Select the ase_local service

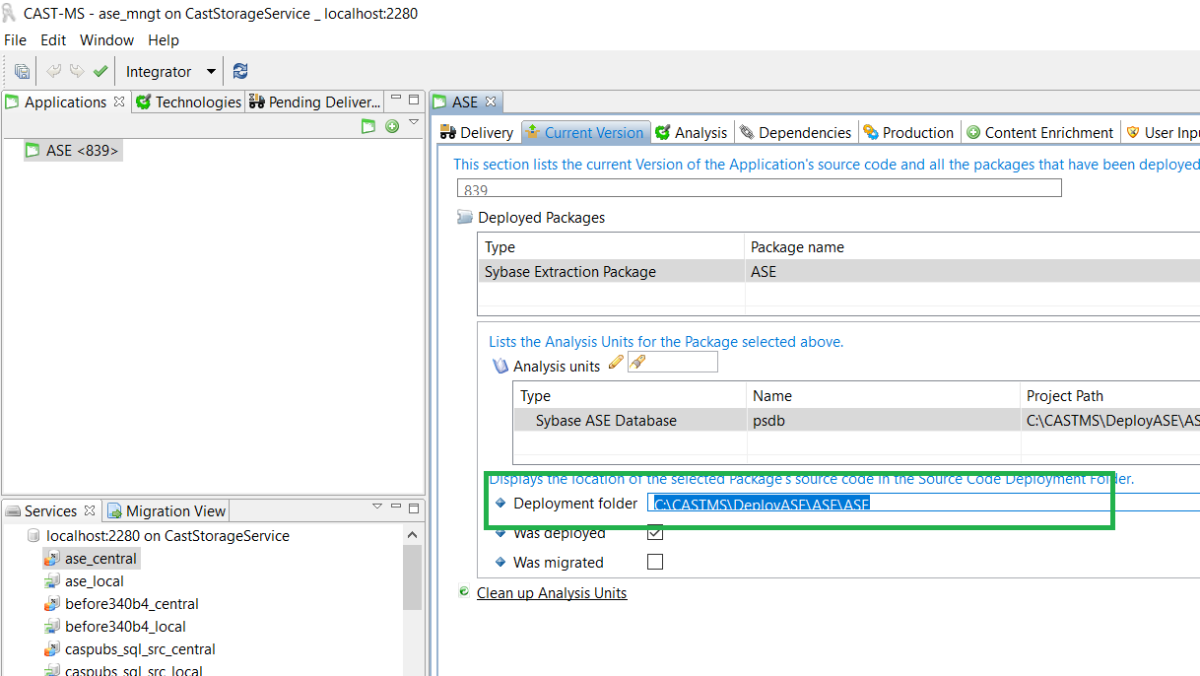[94, 581]
